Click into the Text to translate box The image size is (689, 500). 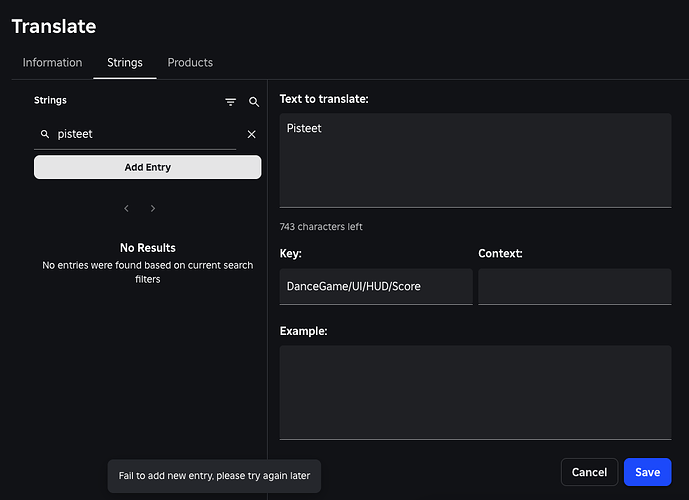point(475,160)
